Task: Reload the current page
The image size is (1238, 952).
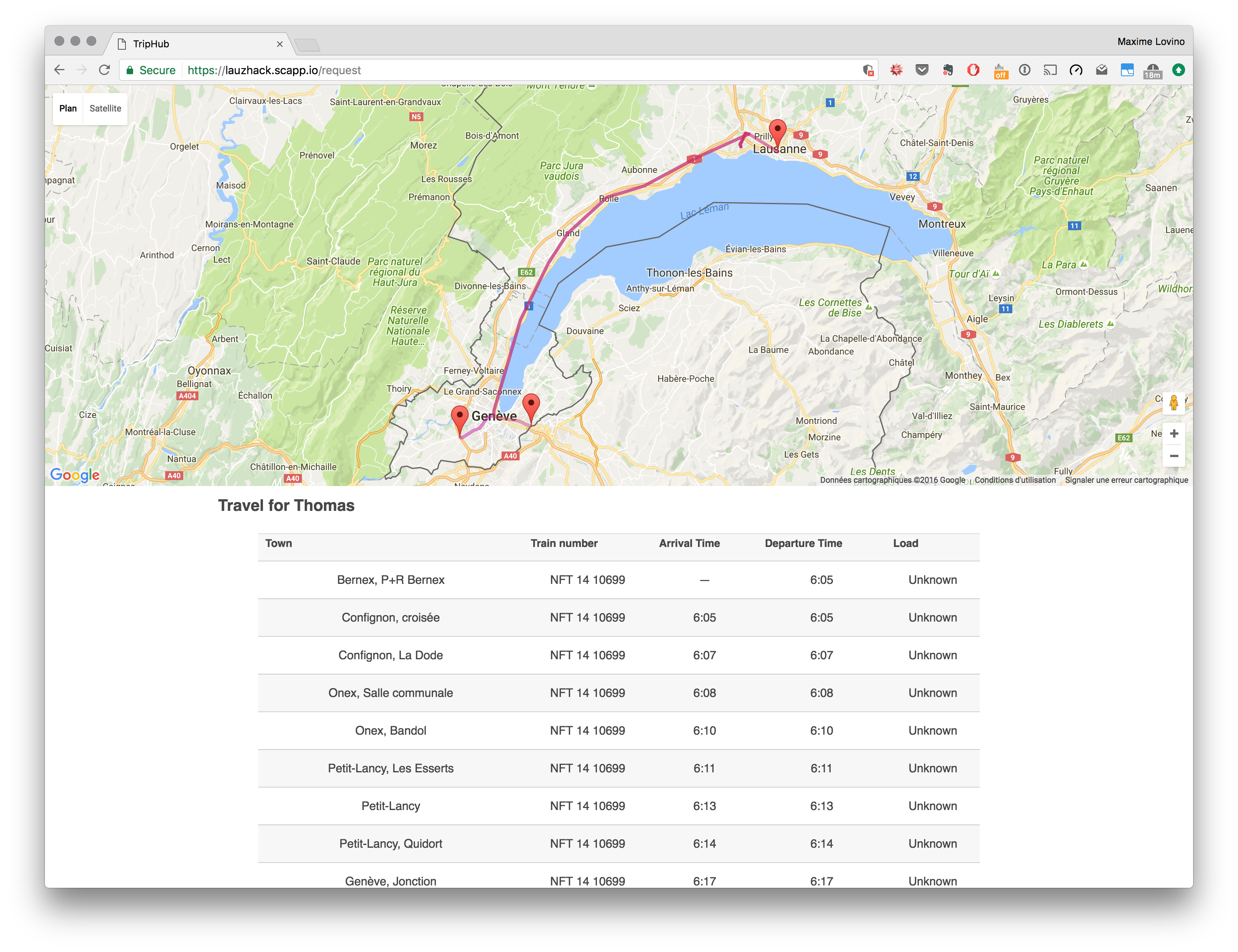Action: pos(104,70)
